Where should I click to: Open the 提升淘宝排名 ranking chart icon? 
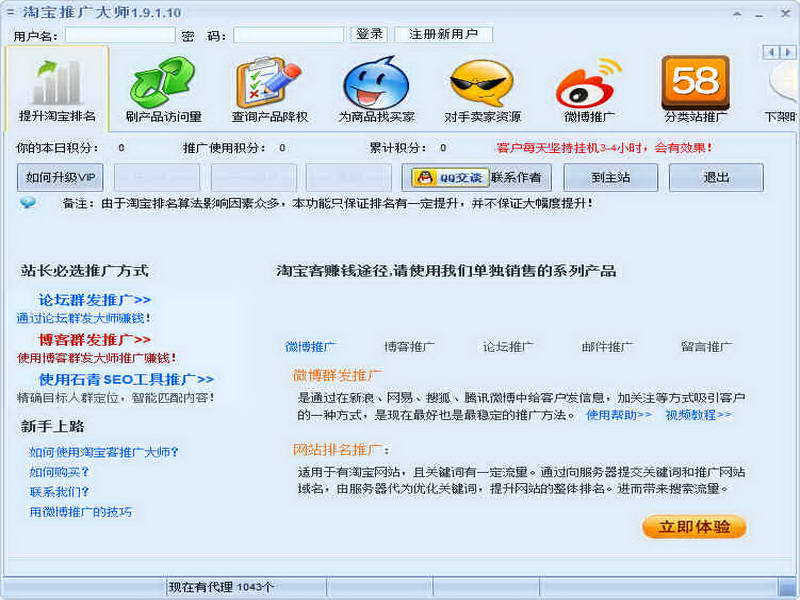tap(57, 83)
